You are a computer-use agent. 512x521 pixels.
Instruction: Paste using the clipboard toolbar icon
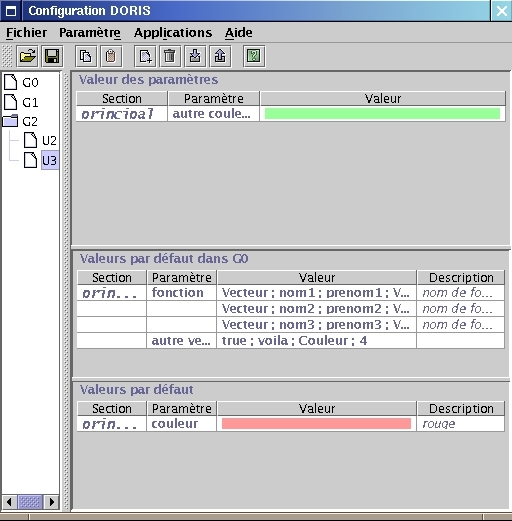coord(111,56)
